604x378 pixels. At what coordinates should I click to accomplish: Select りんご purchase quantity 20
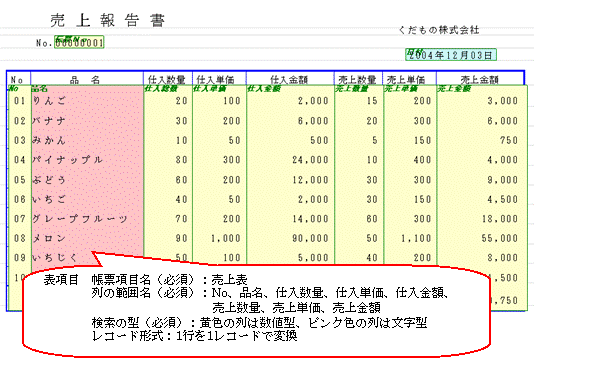click(x=182, y=101)
